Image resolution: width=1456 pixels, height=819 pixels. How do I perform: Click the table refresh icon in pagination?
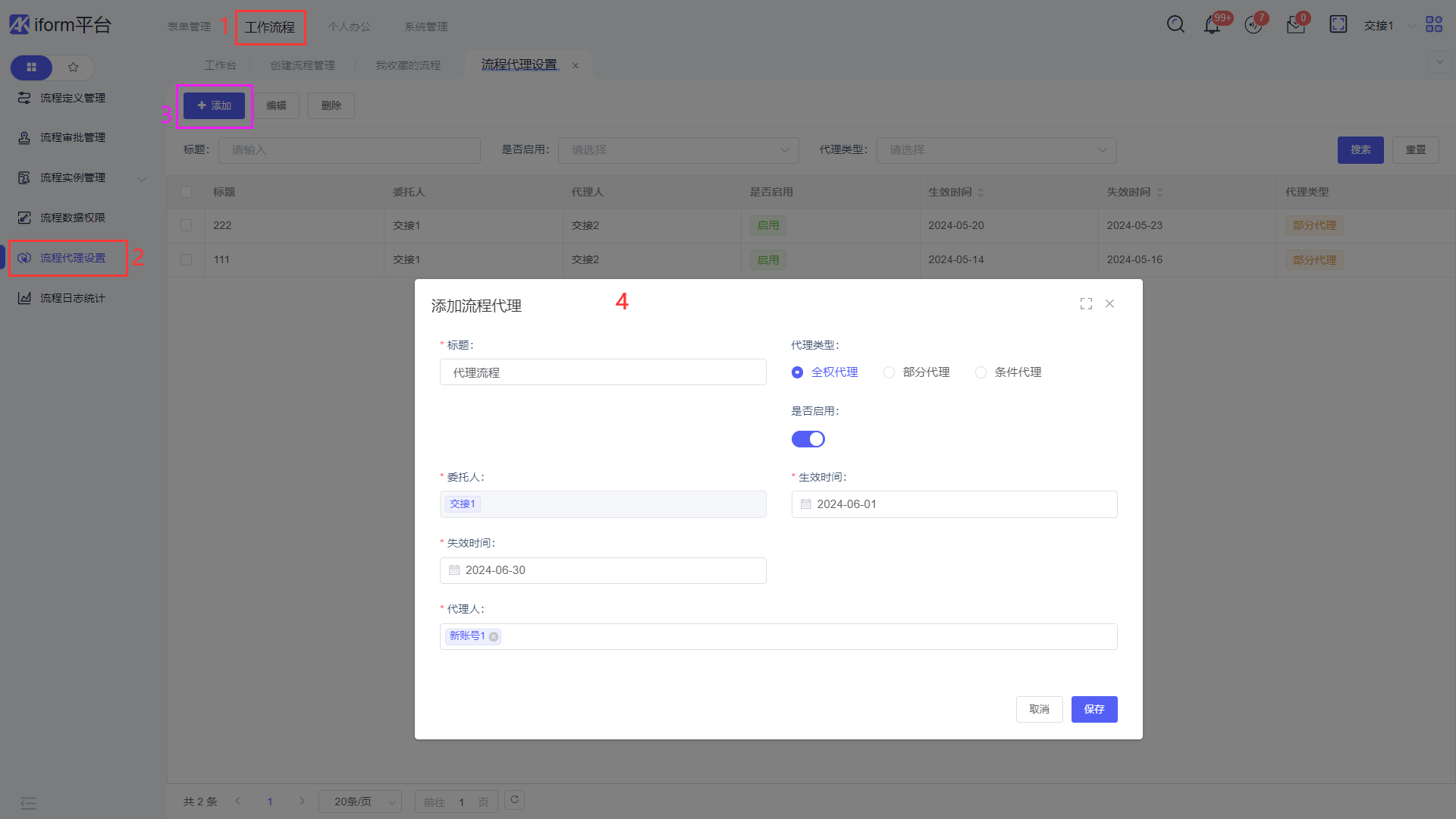click(x=514, y=800)
